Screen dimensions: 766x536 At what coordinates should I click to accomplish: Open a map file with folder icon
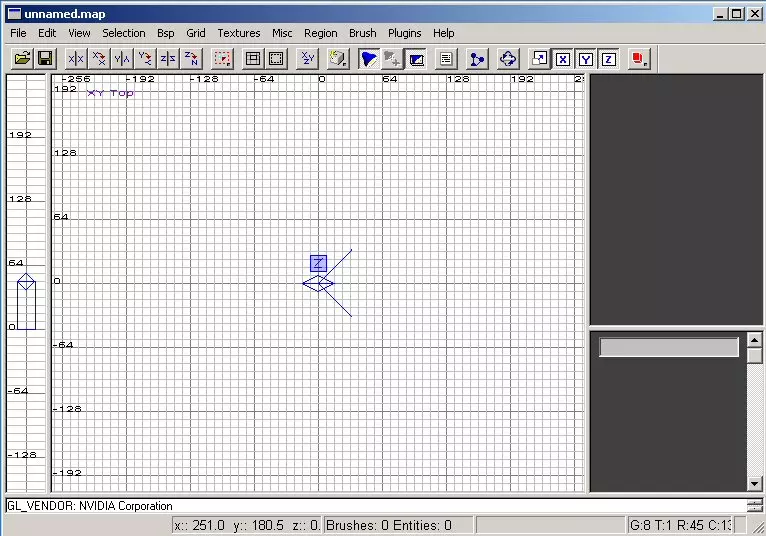[x=22, y=59]
